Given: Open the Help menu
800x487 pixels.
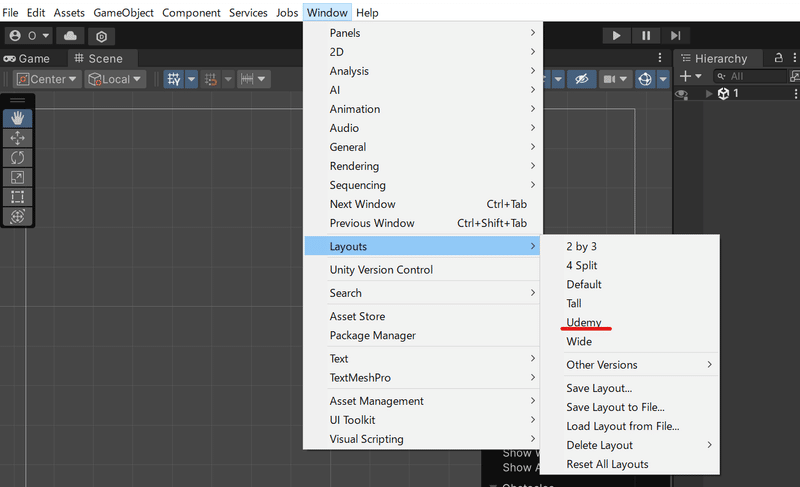Looking at the screenshot, I should click(x=367, y=13).
